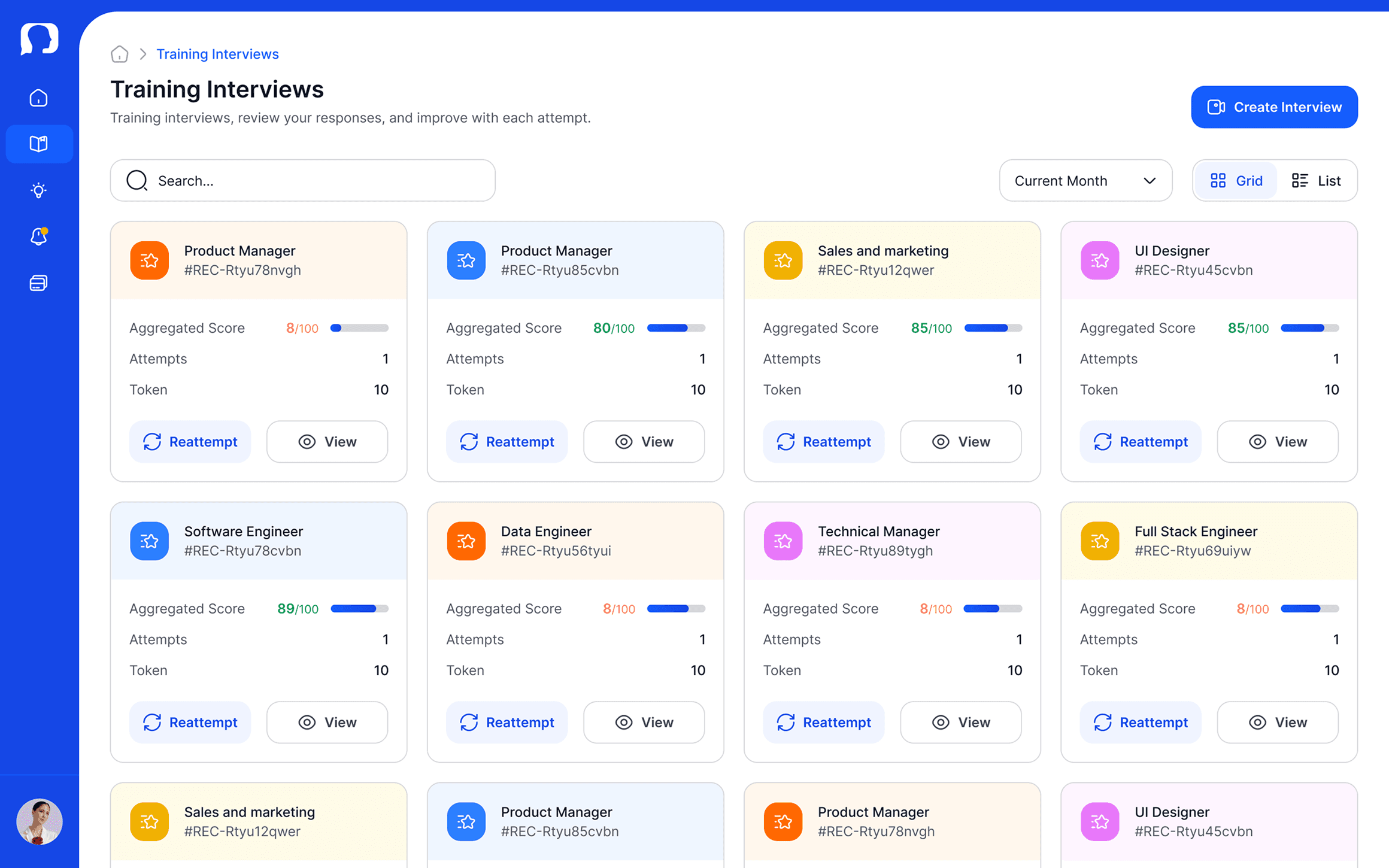Image resolution: width=1389 pixels, height=868 pixels.
Task: View Product Manager Rtyu85cvbn interview
Action: 644,442
